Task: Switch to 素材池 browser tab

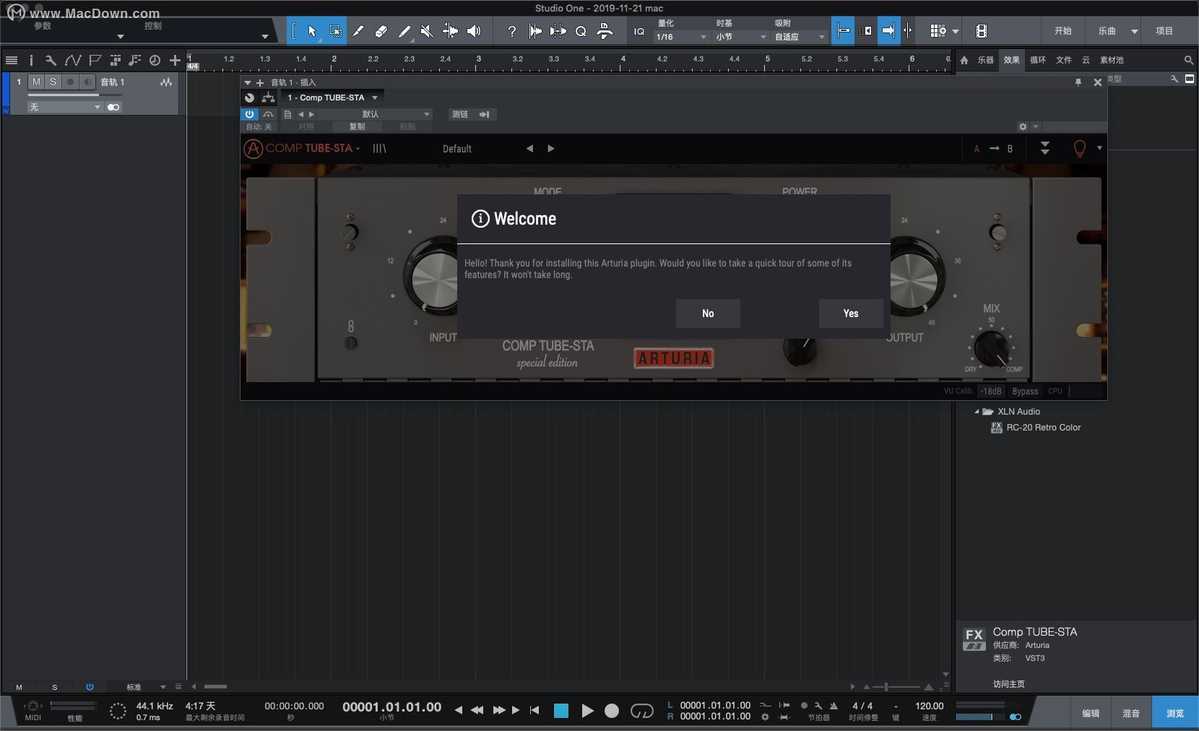Action: click(1112, 60)
